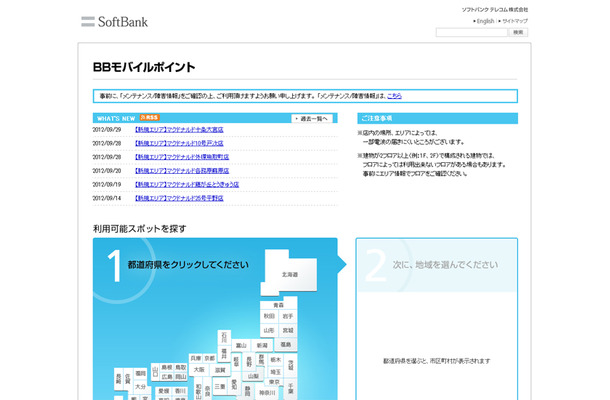Open the news link dated 2012/09/29
Screen dimensions: 610x400
(x=179, y=130)
